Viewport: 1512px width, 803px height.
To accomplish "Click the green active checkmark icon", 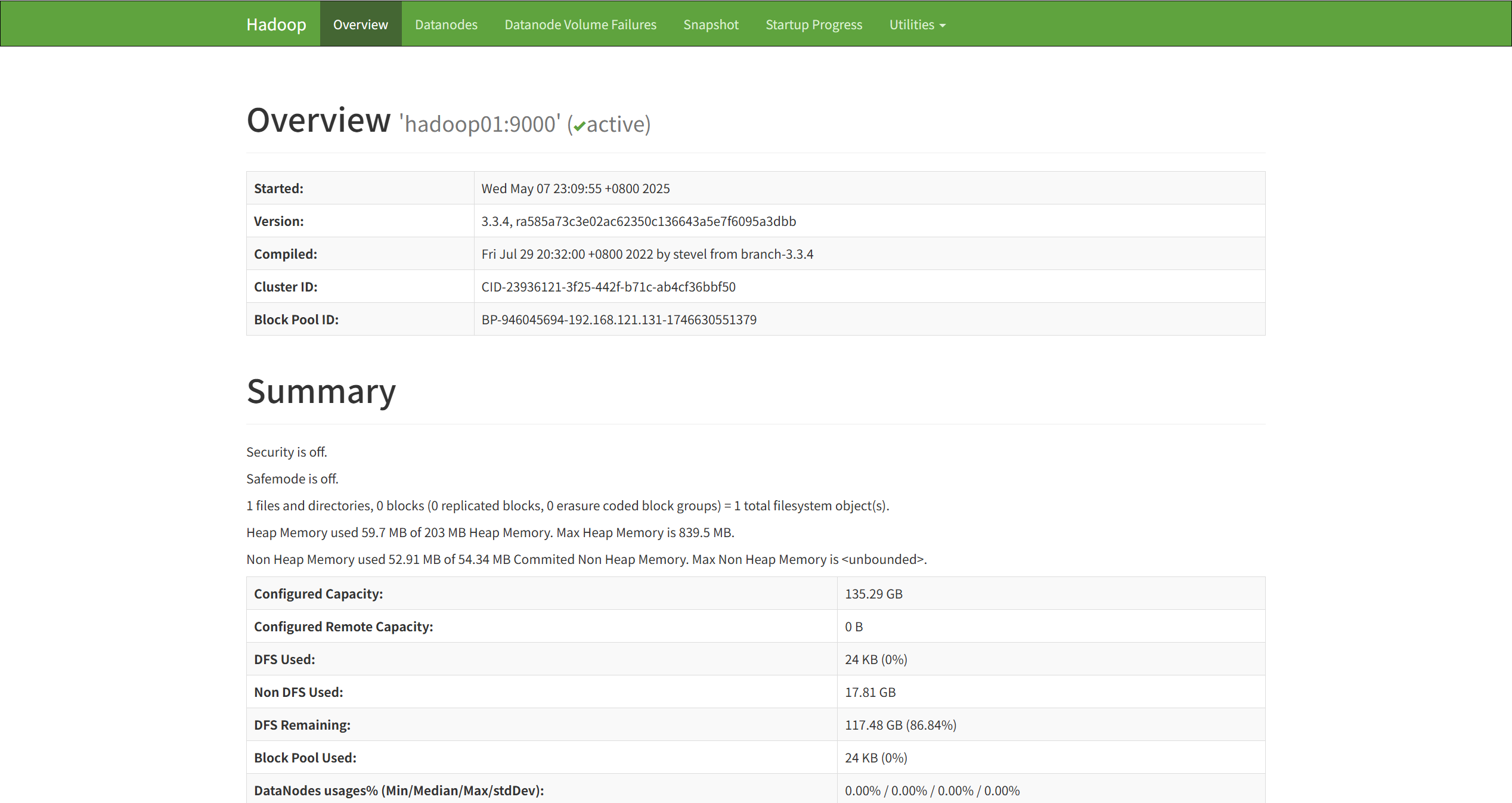I will (x=579, y=126).
